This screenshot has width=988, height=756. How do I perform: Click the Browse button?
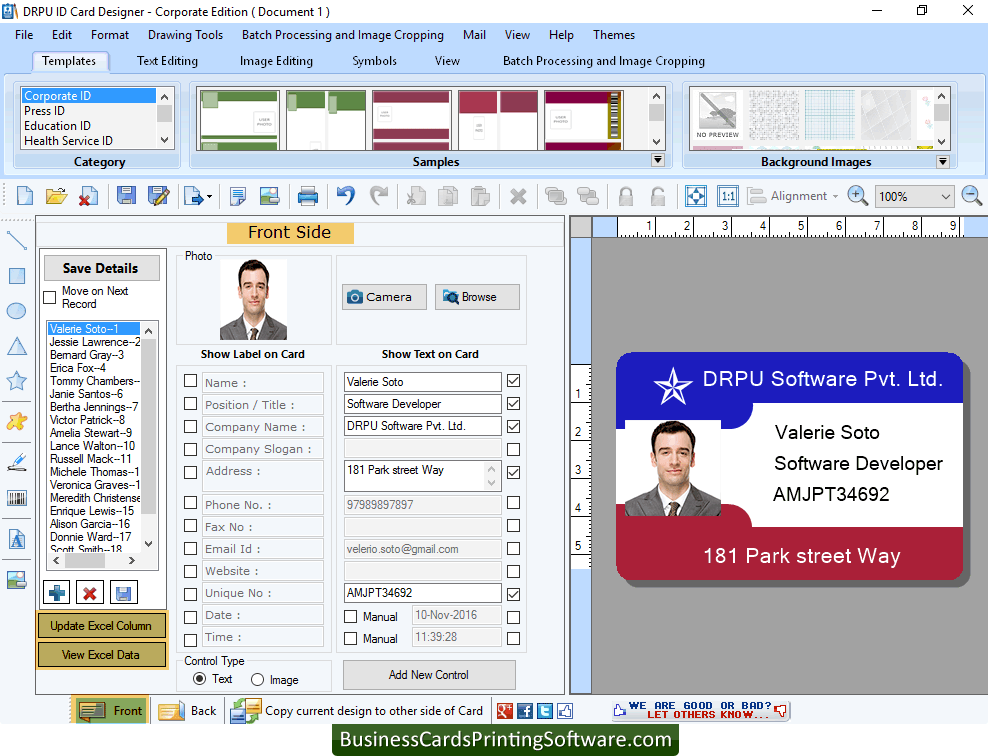477,297
